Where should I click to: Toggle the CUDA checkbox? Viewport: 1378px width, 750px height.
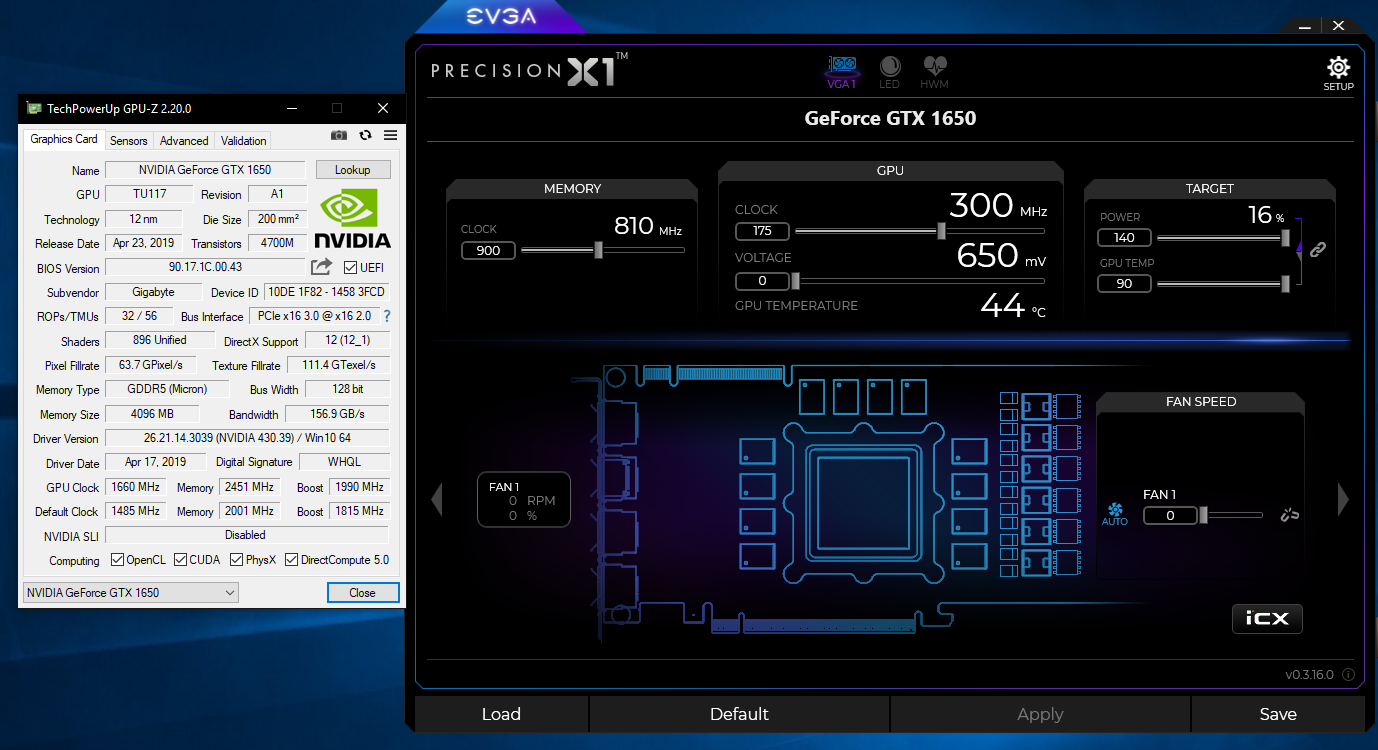tap(180, 559)
